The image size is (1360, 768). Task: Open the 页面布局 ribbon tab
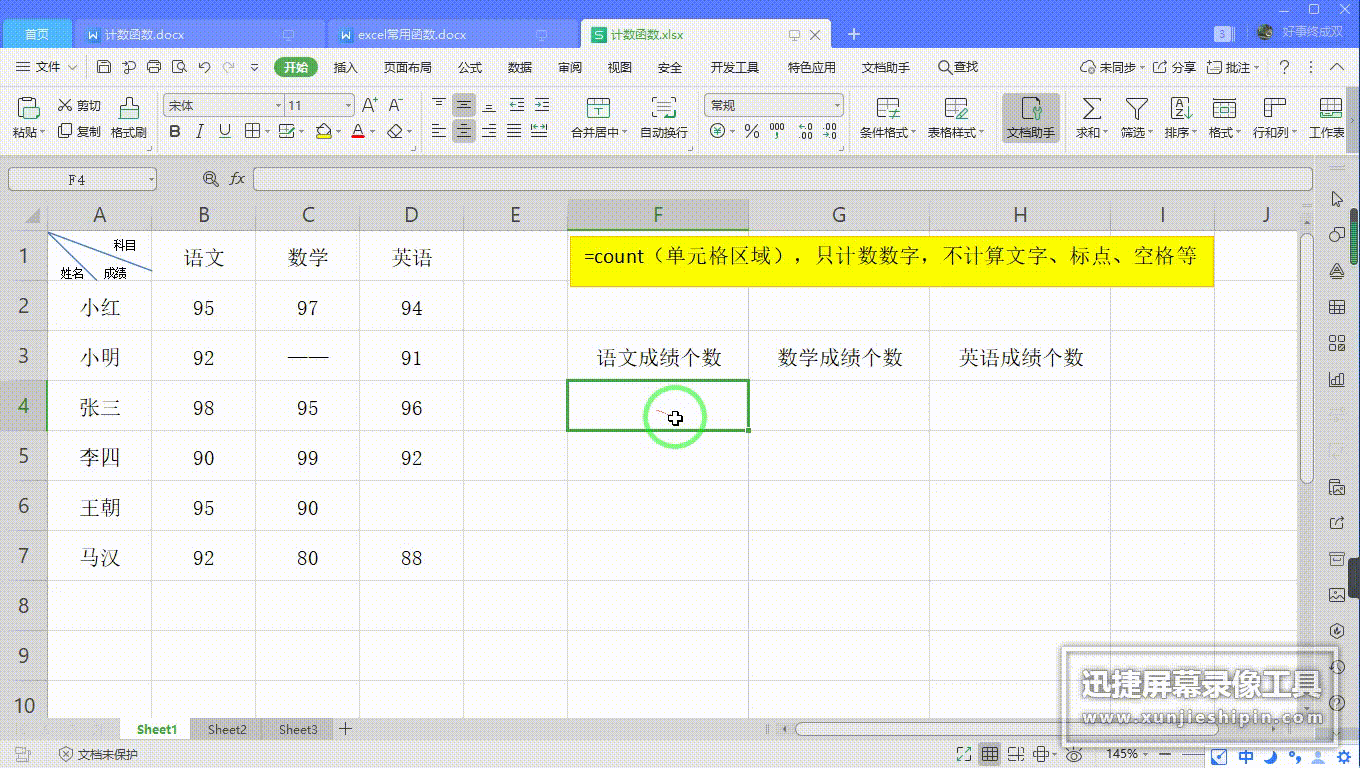pos(408,67)
